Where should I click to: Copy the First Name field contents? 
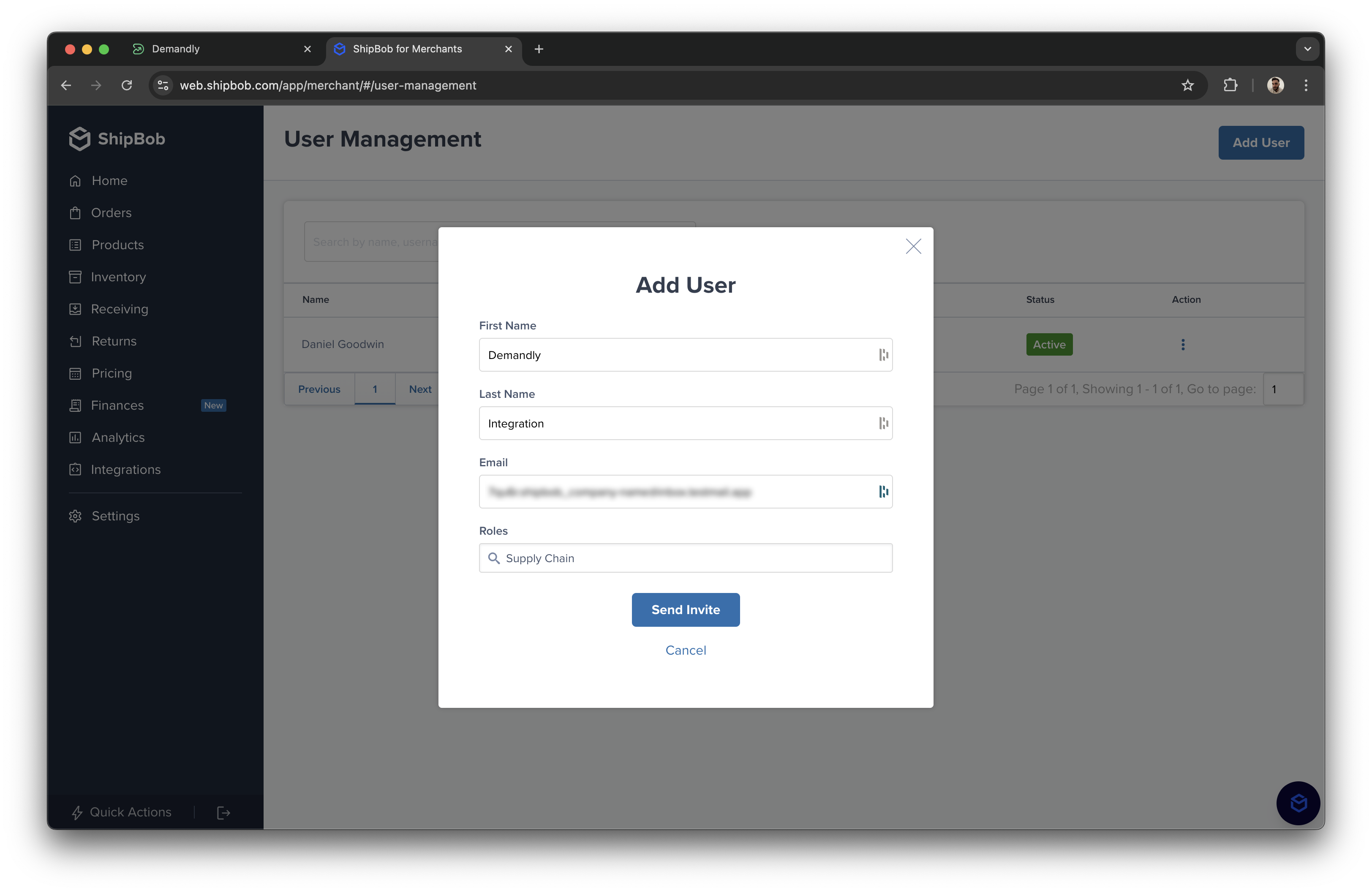tap(883, 354)
